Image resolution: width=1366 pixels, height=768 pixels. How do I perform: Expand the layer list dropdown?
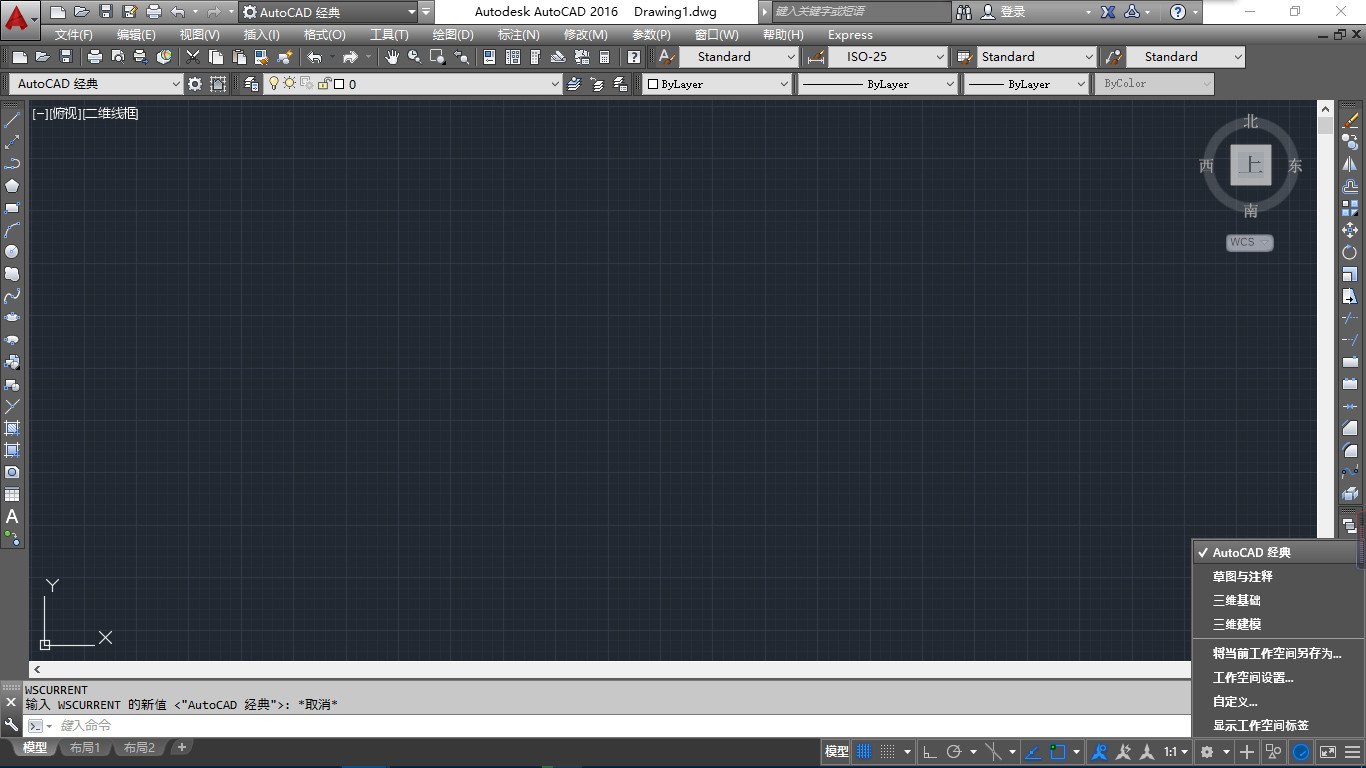[412, 84]
